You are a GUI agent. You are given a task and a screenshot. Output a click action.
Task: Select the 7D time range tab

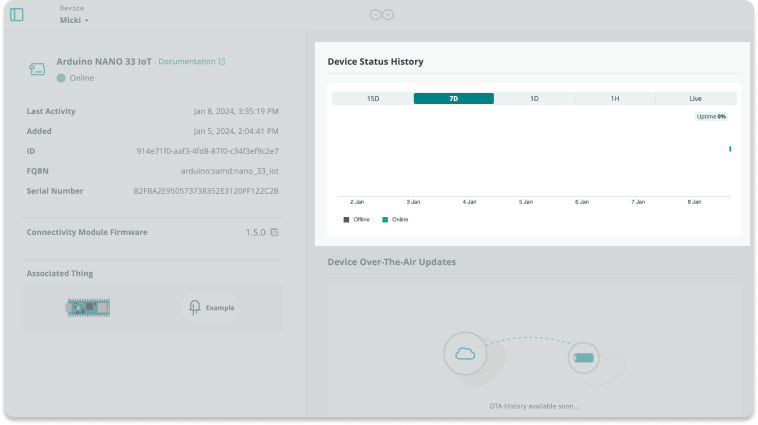453,99
